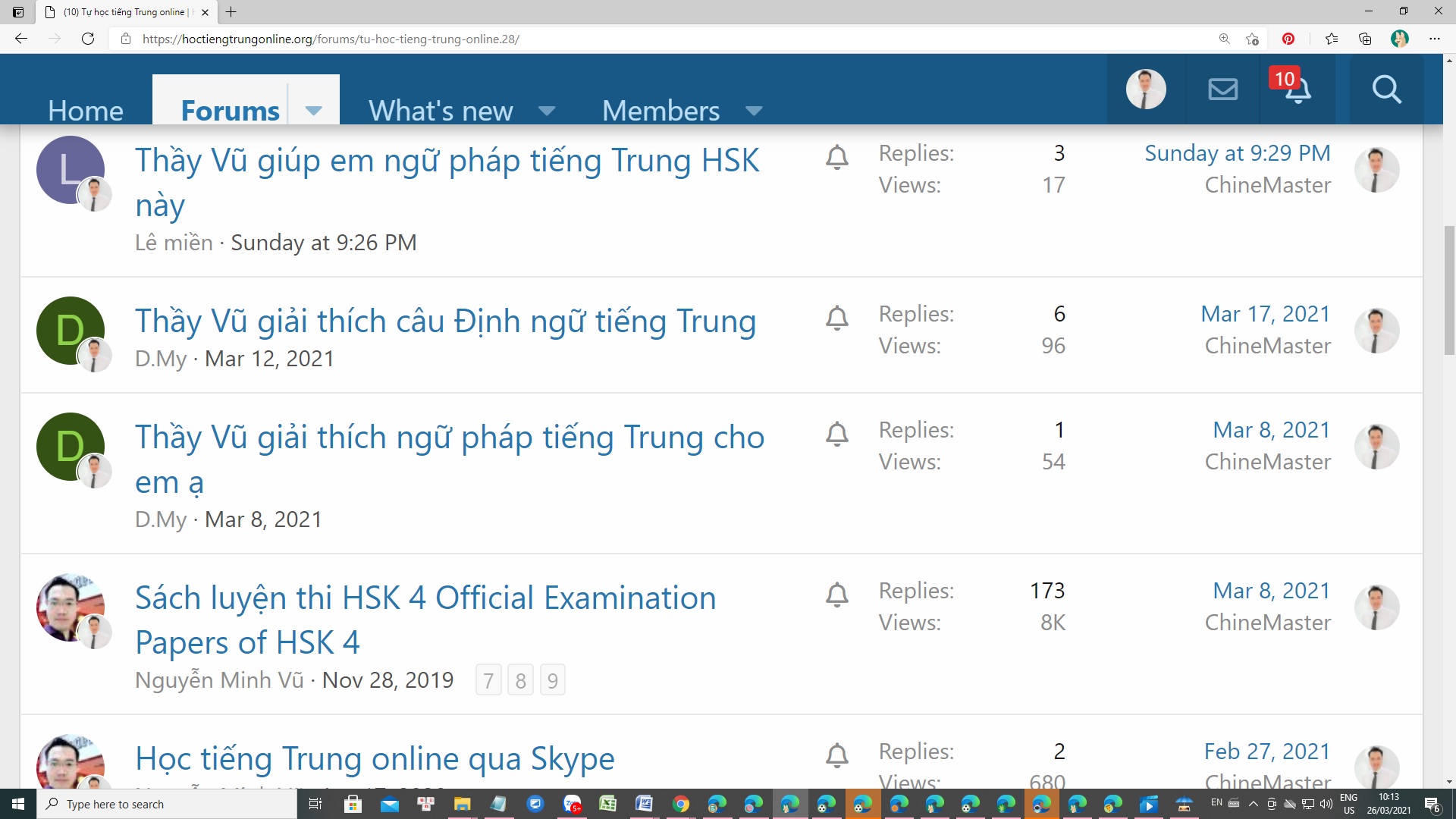Open thread Học tiếng Trung online qua Skype
Screen dimensions: 1456x819
coord(375,758)
